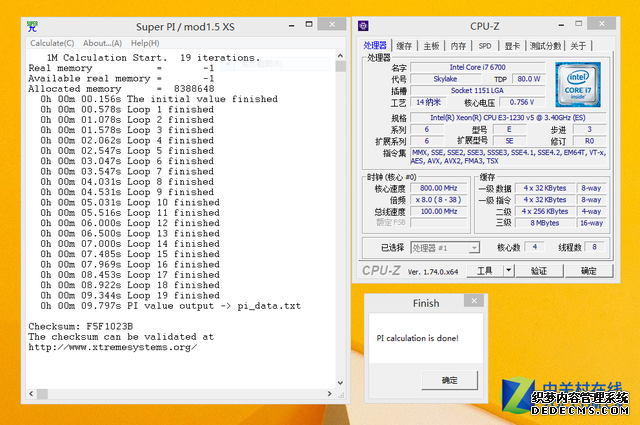
Task: Click the '1M Calculation Start. 19 iterations.' line
Action: [x=153, y=58]
